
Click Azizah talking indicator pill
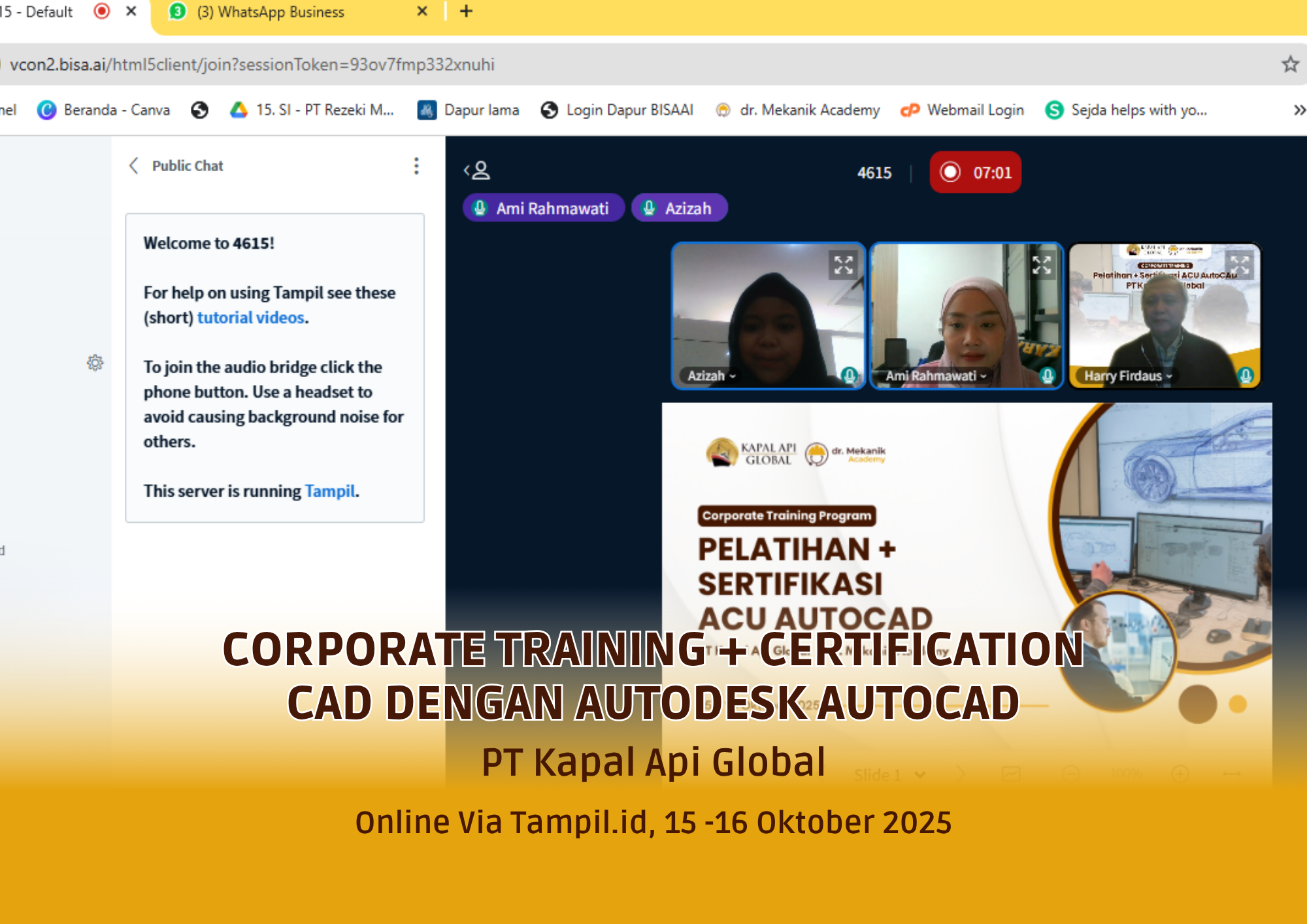tap(679, 208)
